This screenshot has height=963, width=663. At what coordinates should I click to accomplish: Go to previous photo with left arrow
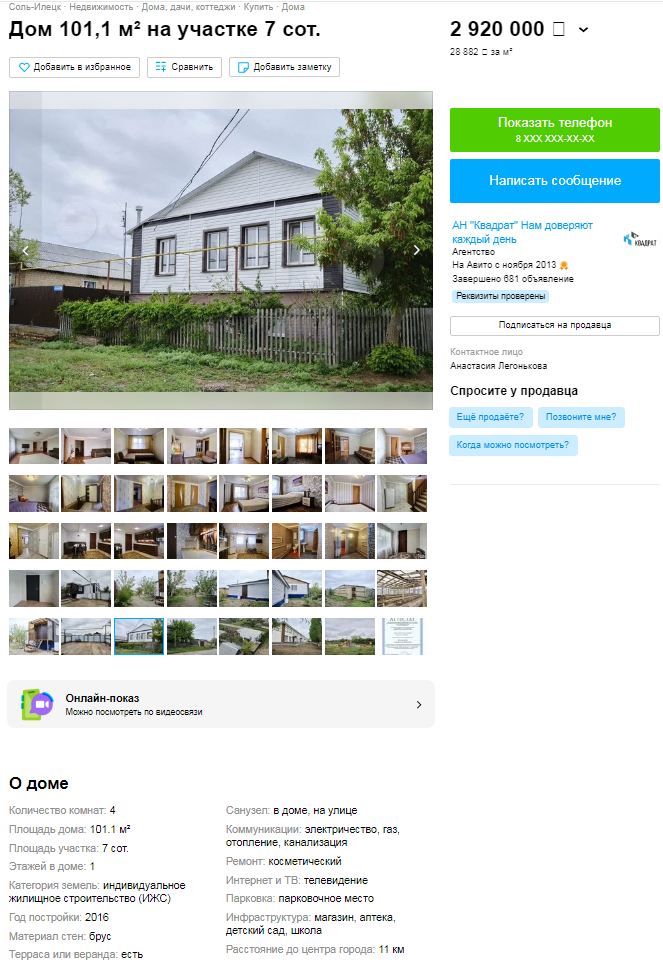coord(26,250)
